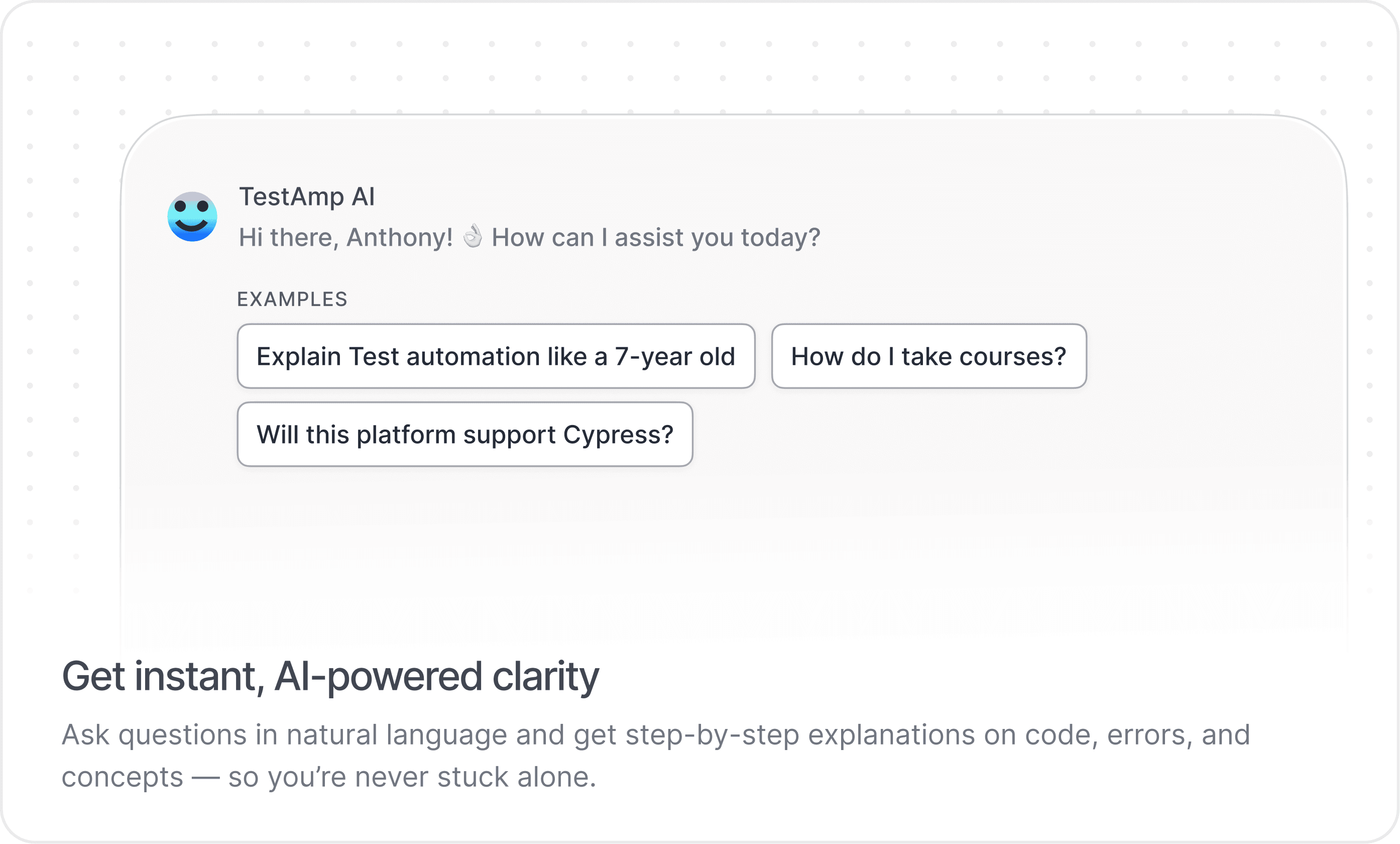
Task: Click the word "Cypress?" in the example chip
Action: (618, 435)
